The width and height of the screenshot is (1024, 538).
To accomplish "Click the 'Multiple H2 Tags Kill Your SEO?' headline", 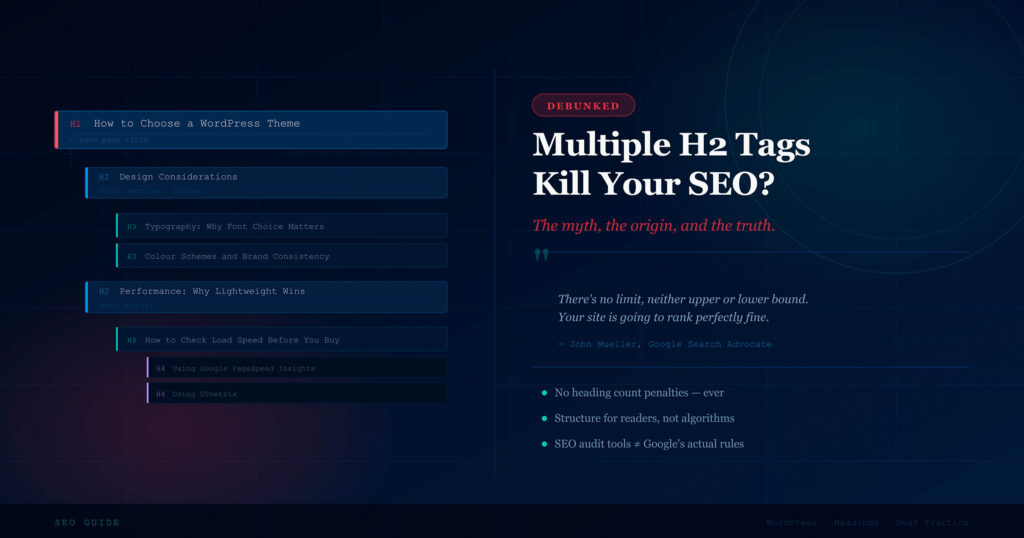I will pos(671,165).
